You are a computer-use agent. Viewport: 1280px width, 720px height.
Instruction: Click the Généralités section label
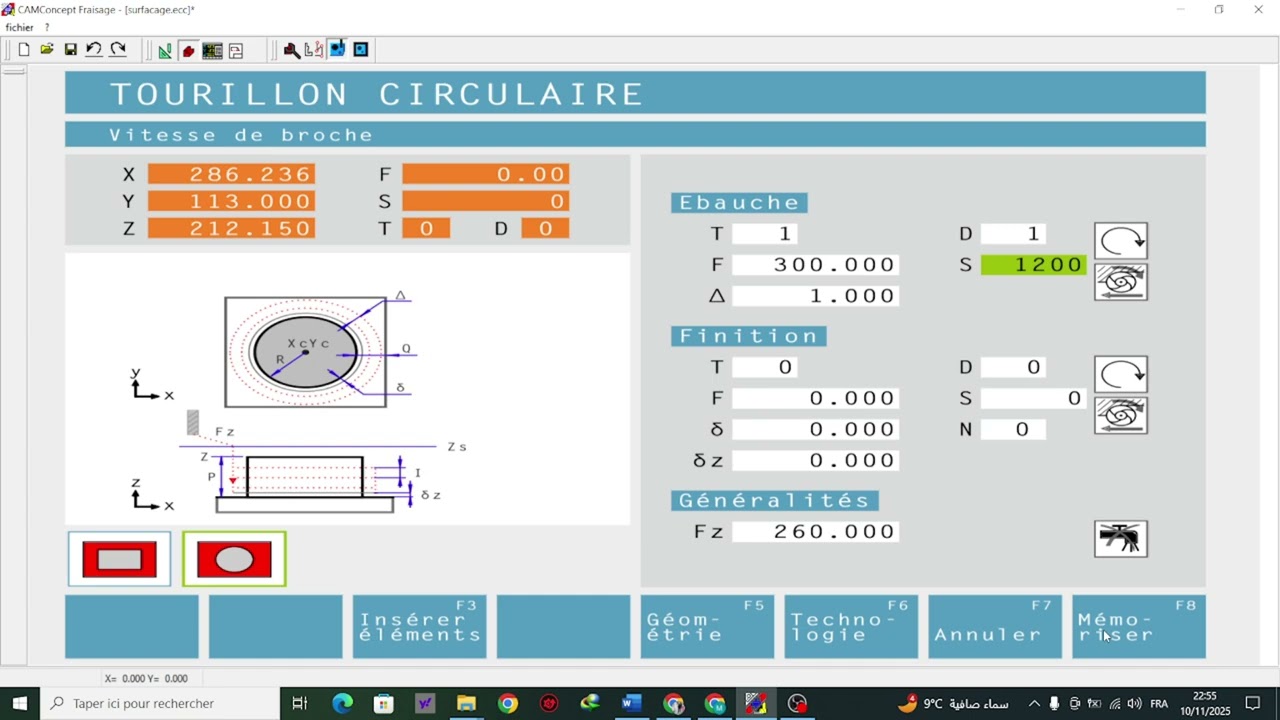click(775, 501)
